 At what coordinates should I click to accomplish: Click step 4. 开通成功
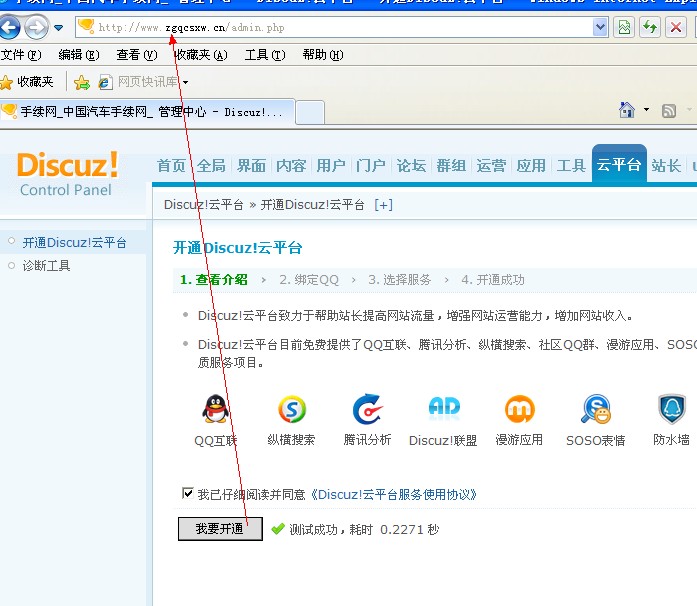[x=493, y=280]
